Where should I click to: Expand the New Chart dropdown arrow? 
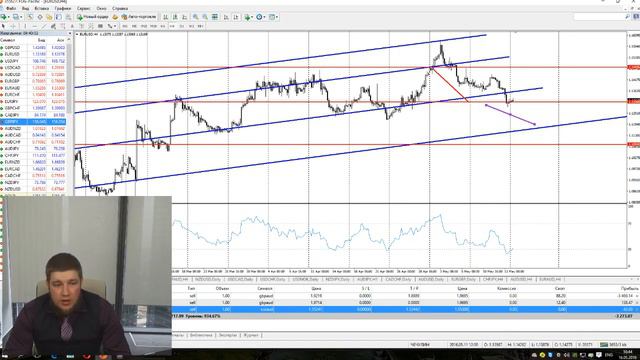9,17
